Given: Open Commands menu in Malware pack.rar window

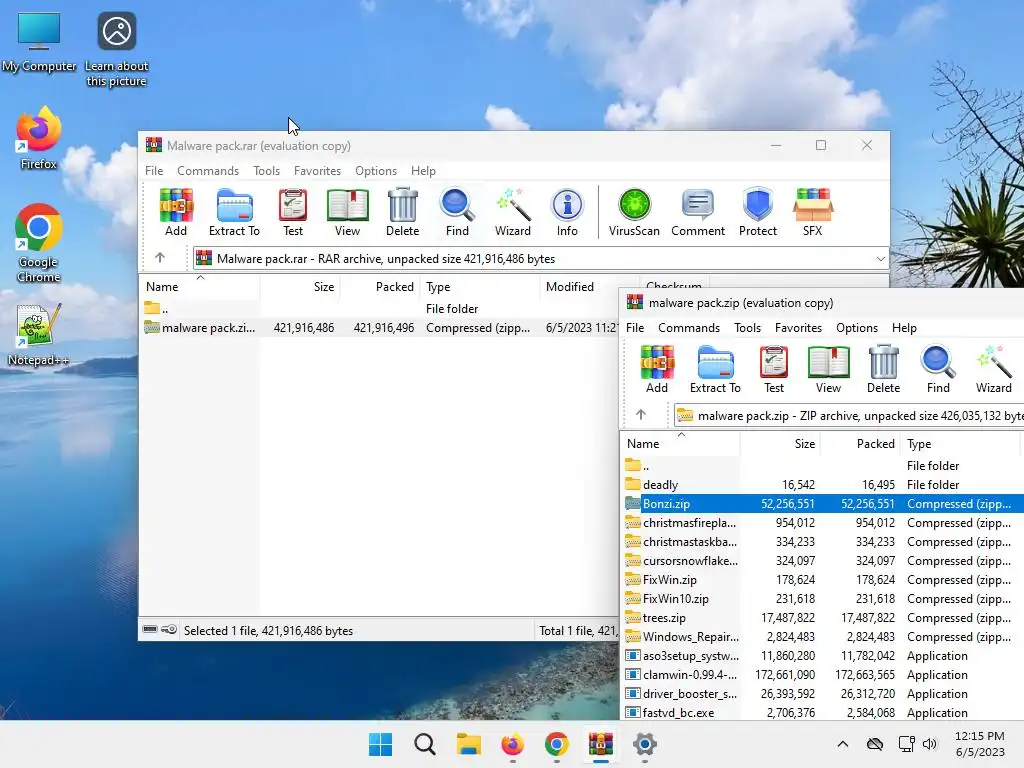Looking at the screenshot, I should 208,170.
